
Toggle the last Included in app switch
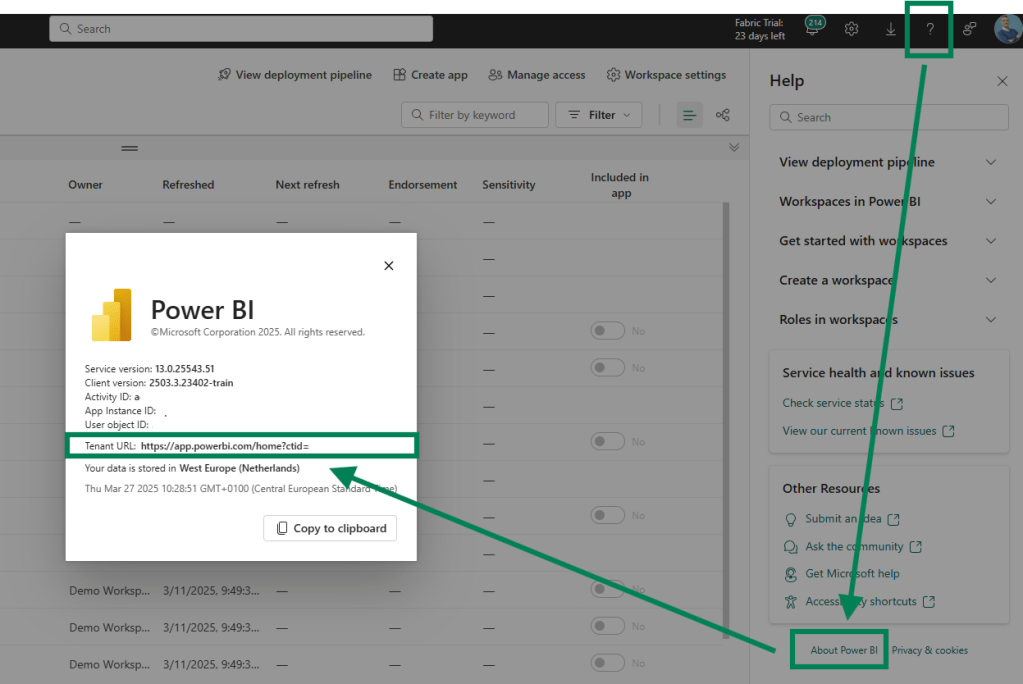point(607,663)
